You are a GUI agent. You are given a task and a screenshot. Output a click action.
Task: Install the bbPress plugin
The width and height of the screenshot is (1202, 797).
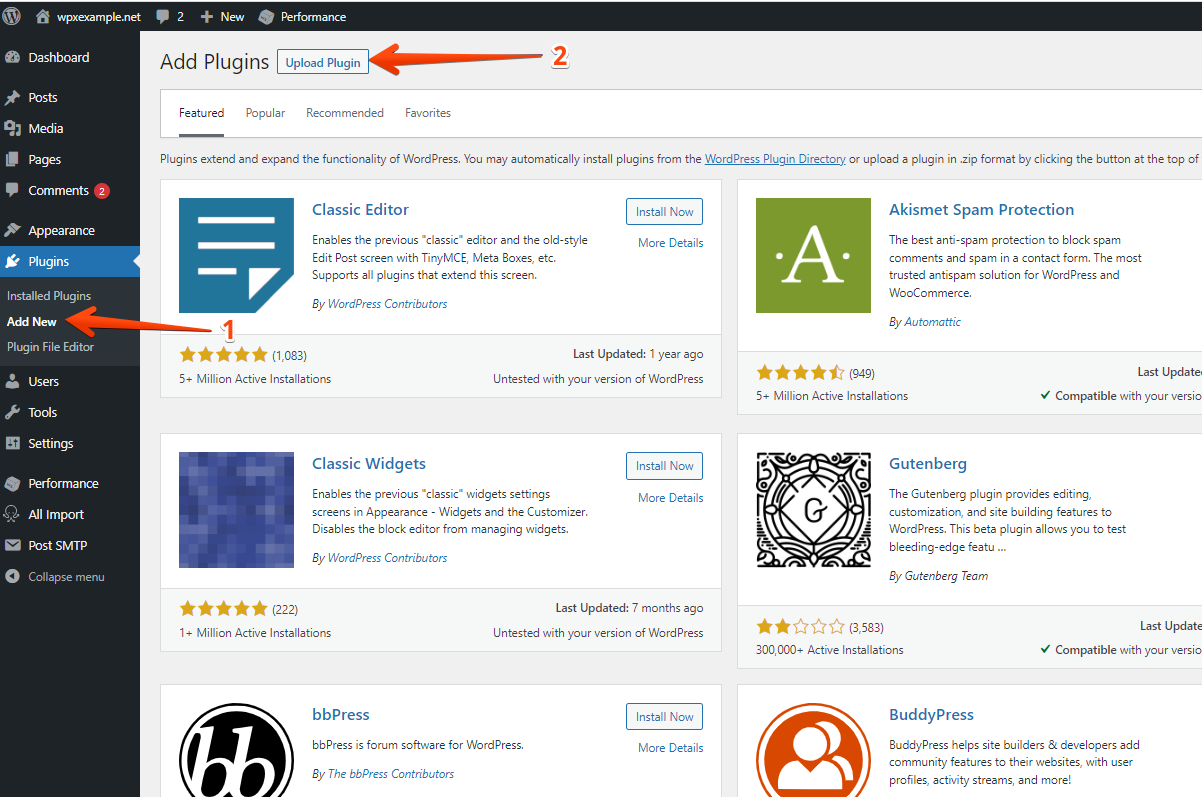[x=665, y=717]
